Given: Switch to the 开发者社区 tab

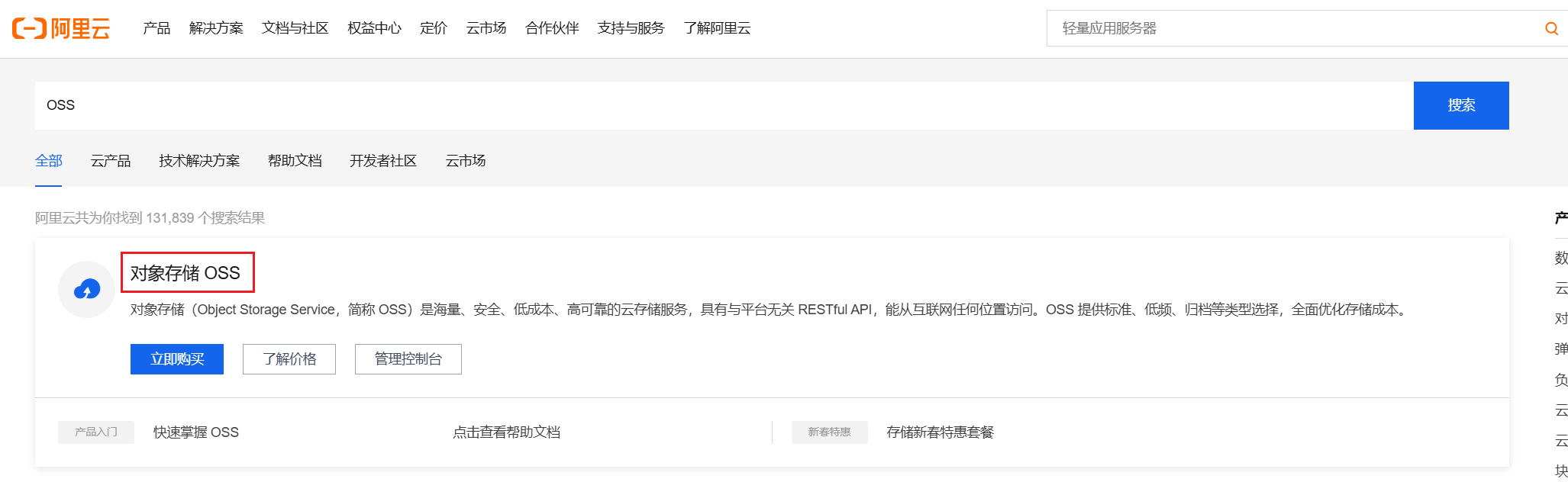Looking at the screenshot, I should [383, 161].
